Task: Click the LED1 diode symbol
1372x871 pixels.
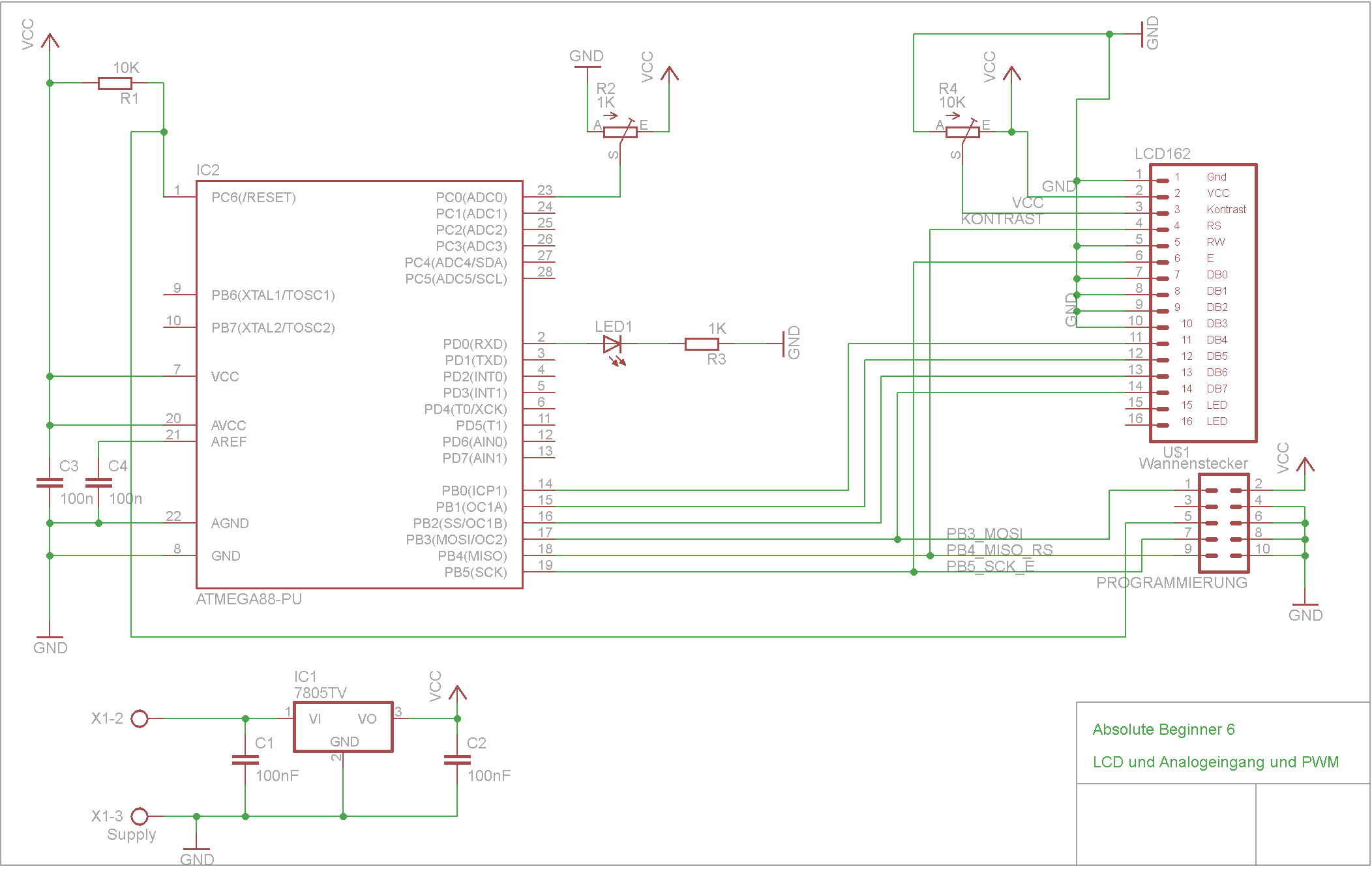Action: click(x=612, y=344)
